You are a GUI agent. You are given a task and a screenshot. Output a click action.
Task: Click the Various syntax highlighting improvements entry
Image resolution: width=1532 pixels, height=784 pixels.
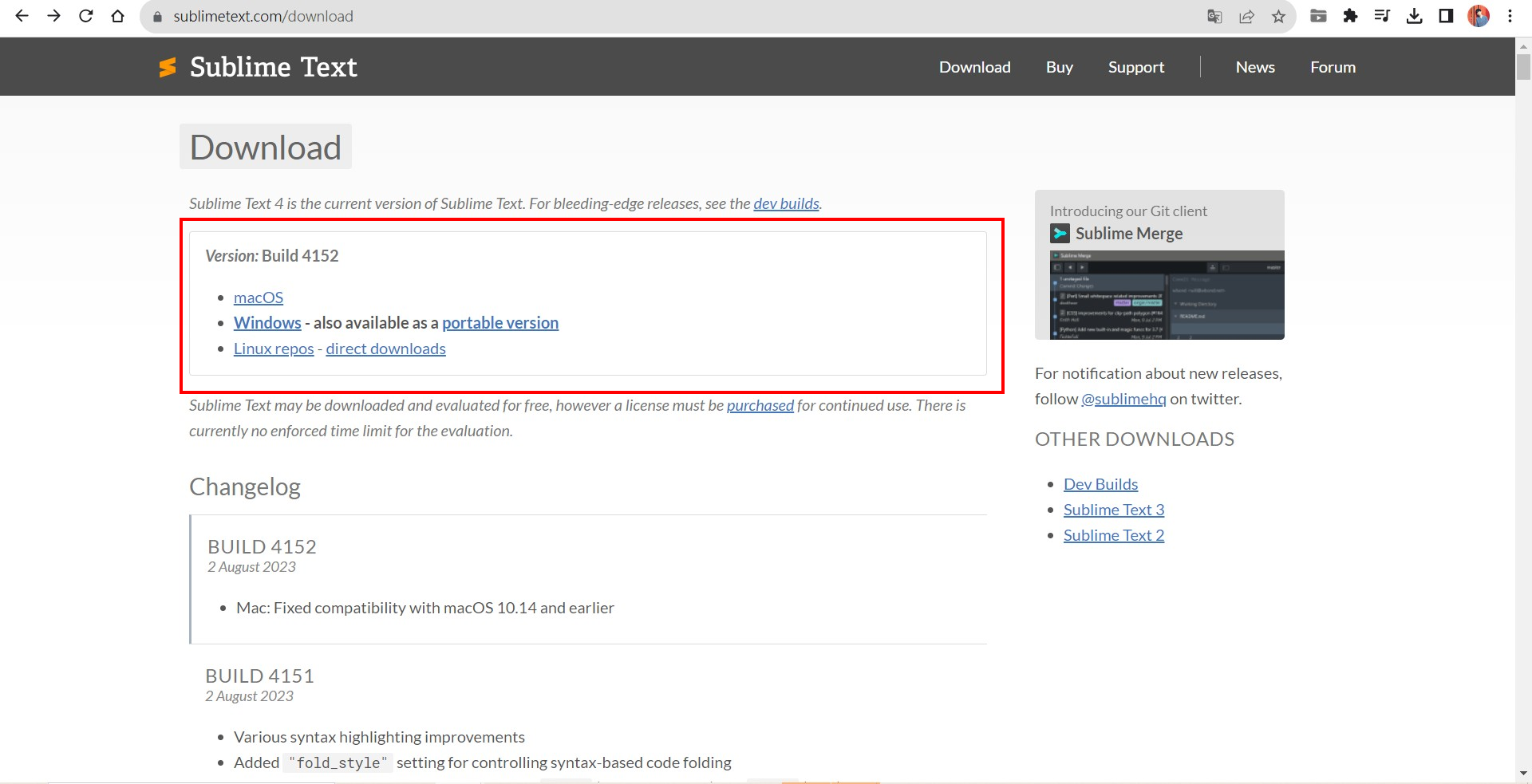pyautogui.click(x=379, y=737)
